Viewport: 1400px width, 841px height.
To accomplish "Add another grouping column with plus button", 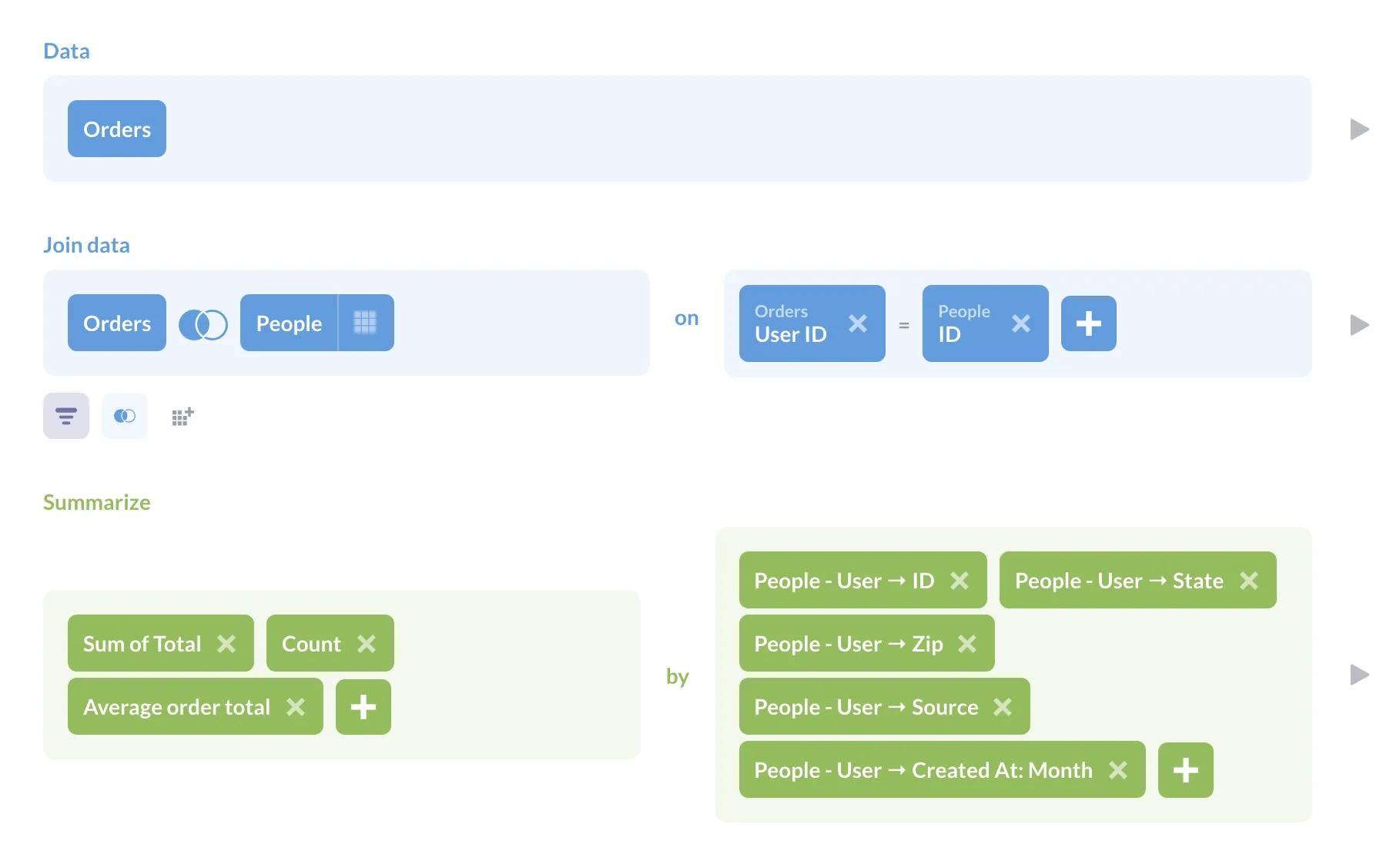I will [1185, 769].
